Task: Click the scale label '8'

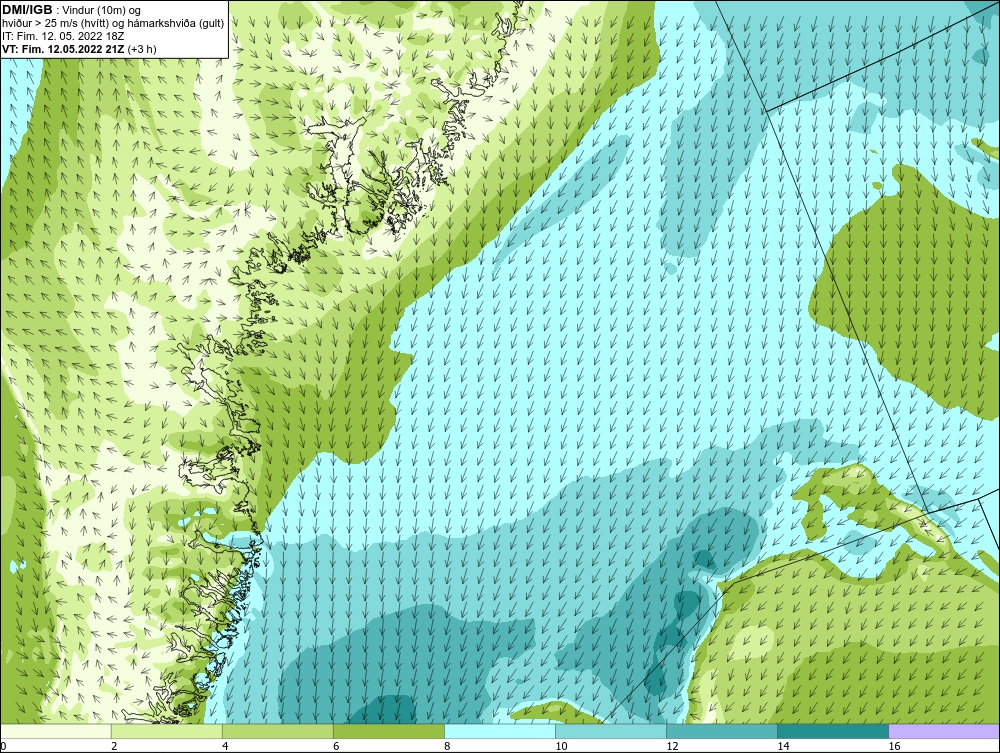Action: (447, 746)
